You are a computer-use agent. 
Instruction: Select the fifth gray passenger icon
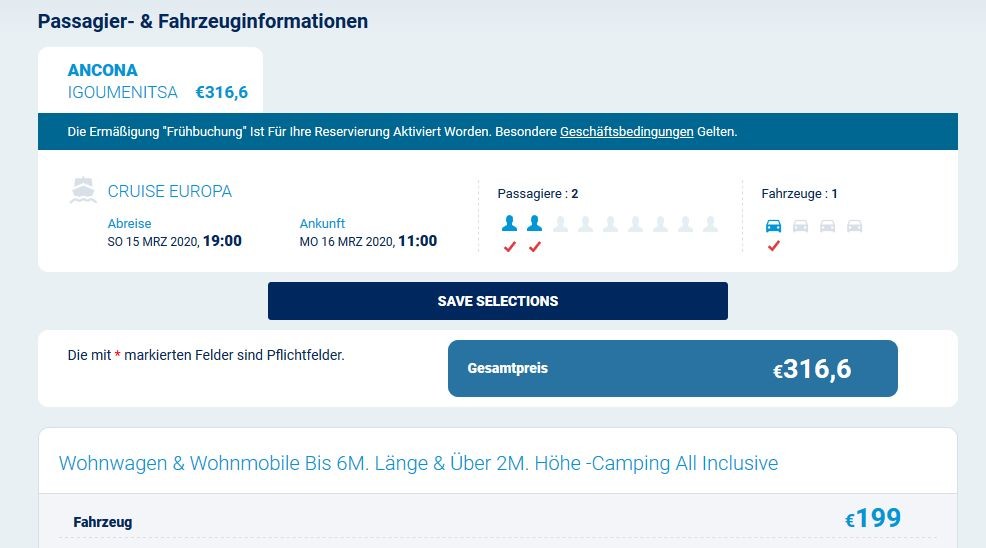point(660,224)
